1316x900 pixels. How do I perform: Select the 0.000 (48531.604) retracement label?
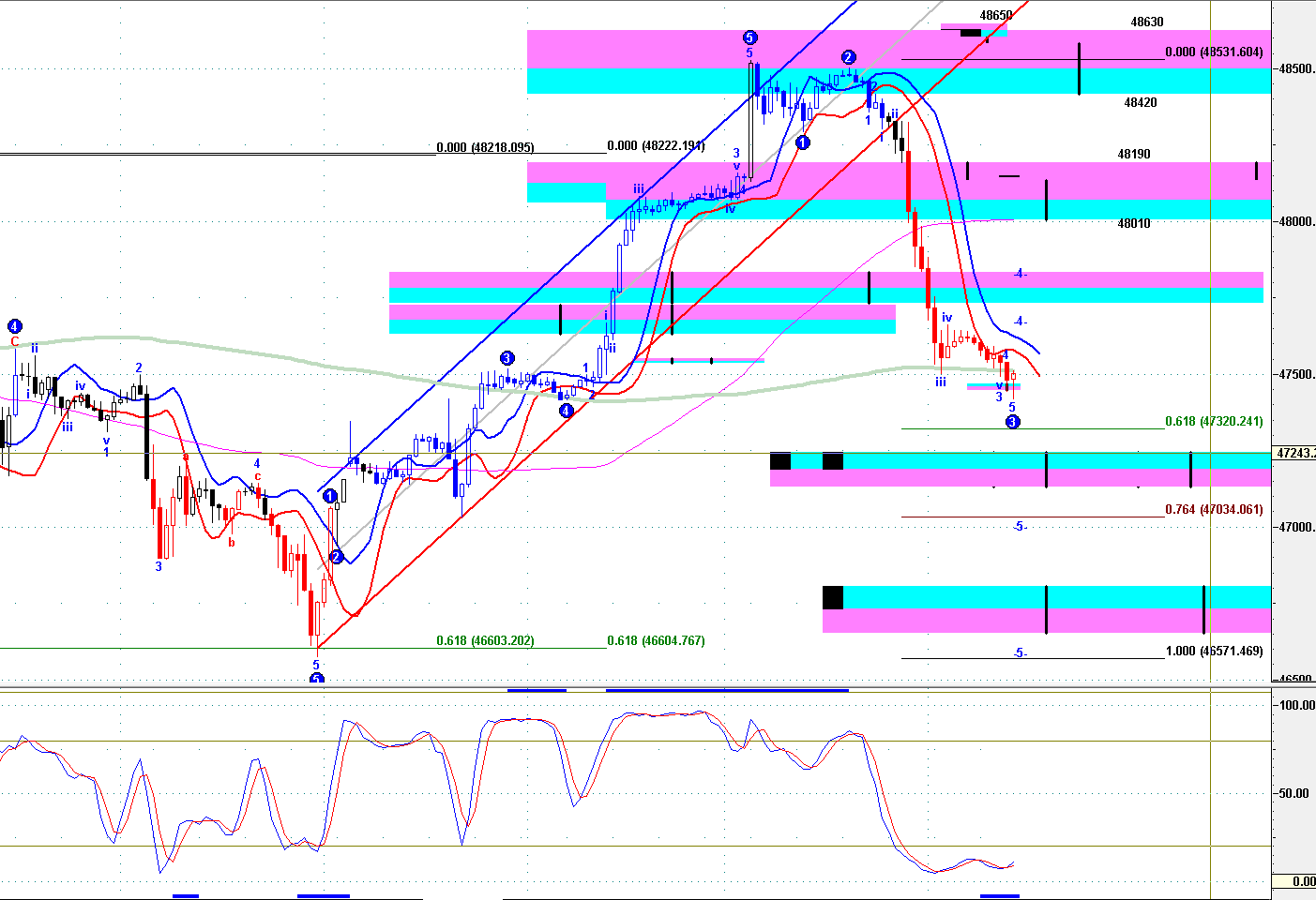click(x=1214, y=52)
